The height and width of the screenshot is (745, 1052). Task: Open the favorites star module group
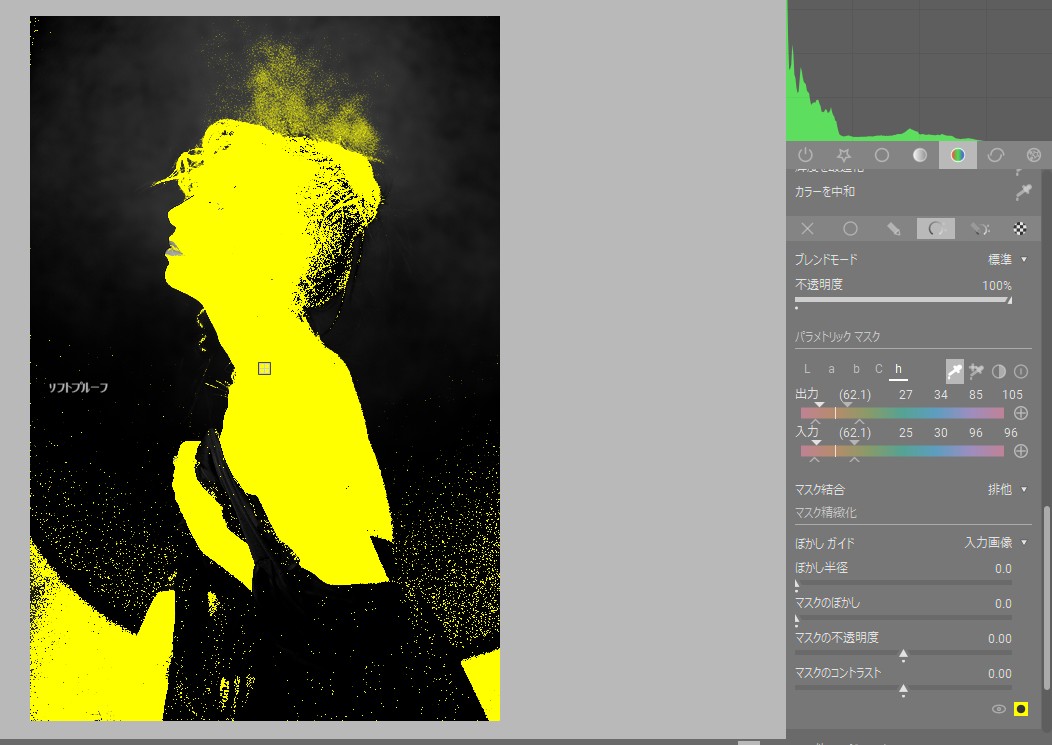844,155
